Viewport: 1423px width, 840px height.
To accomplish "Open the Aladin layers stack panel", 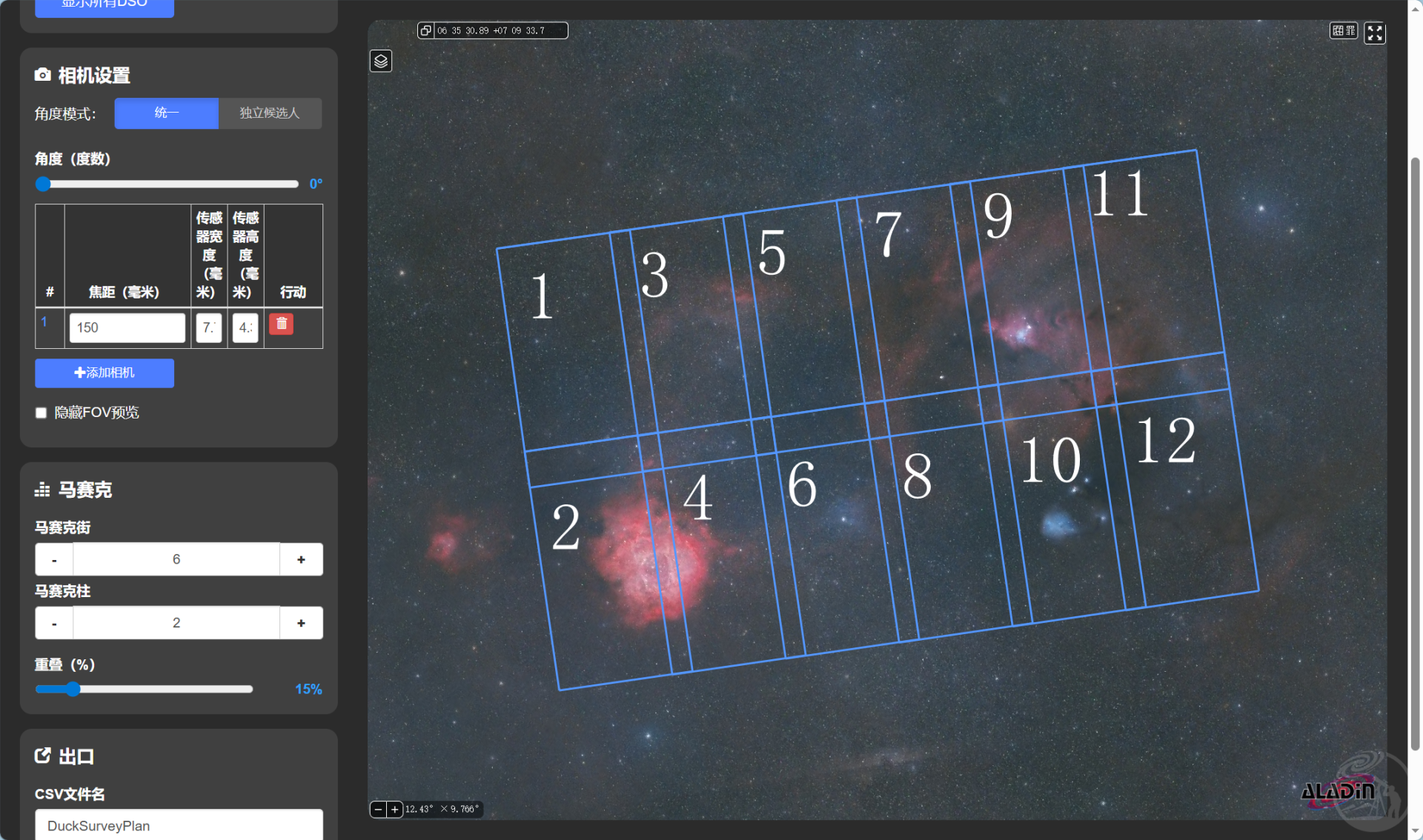I will 381,61.
